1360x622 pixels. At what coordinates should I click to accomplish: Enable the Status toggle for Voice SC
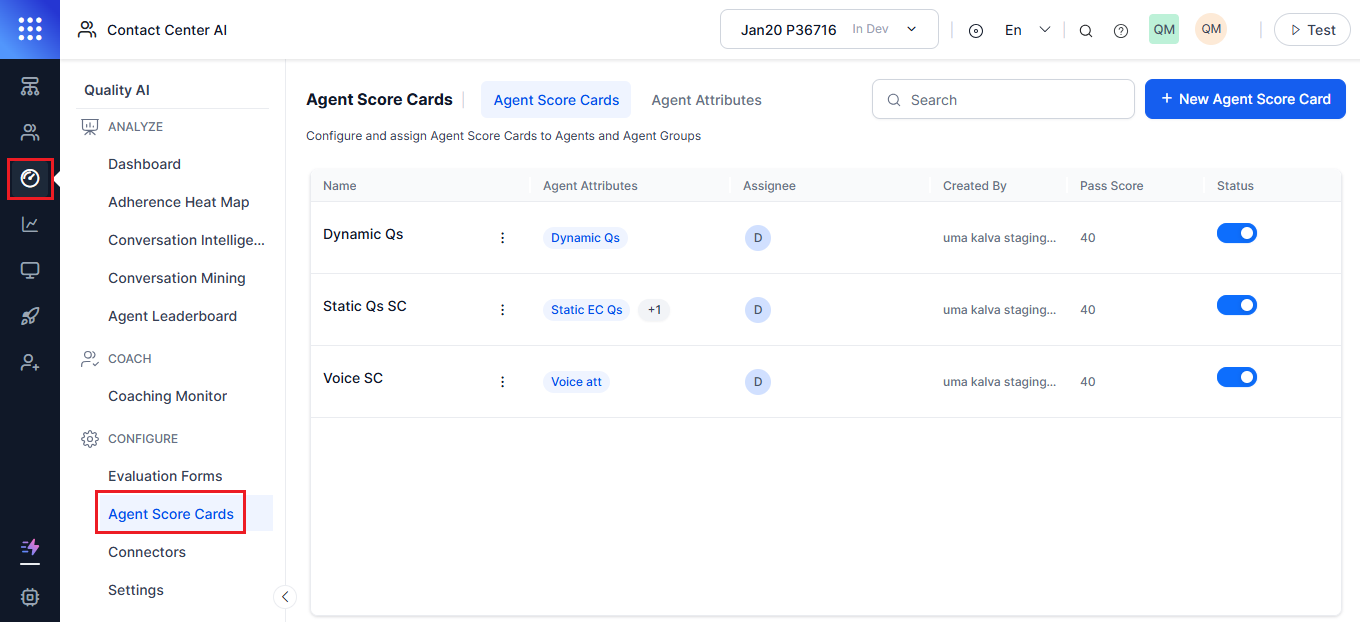(1237, 377)
